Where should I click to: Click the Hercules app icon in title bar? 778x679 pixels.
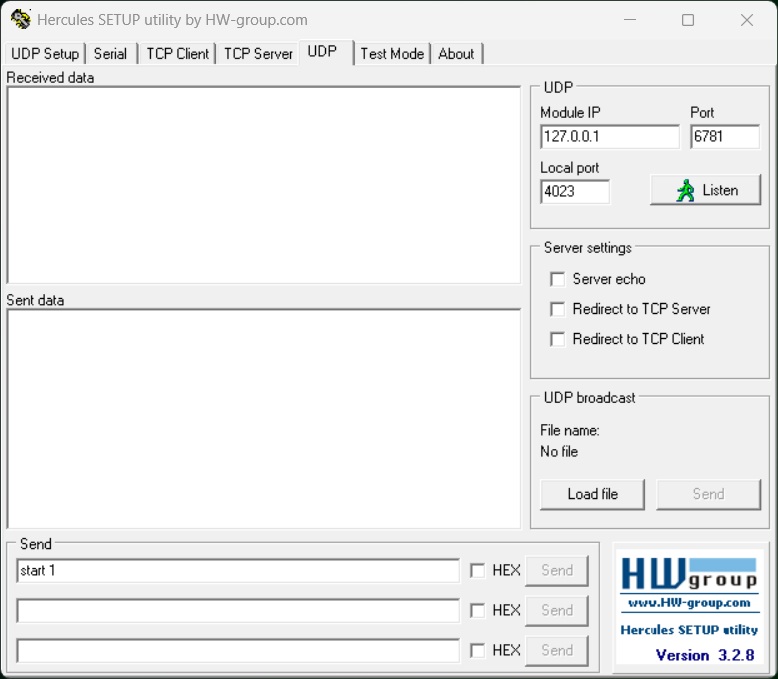tap(20, 19)
